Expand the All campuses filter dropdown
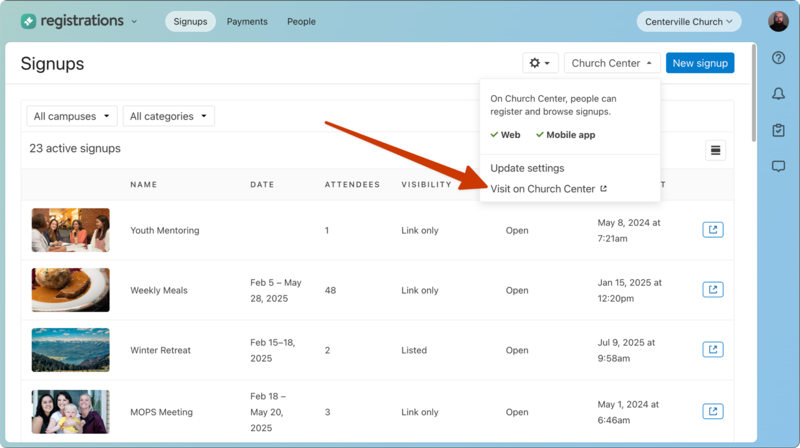Screen dimensions: 800x448 click(72, 117)
